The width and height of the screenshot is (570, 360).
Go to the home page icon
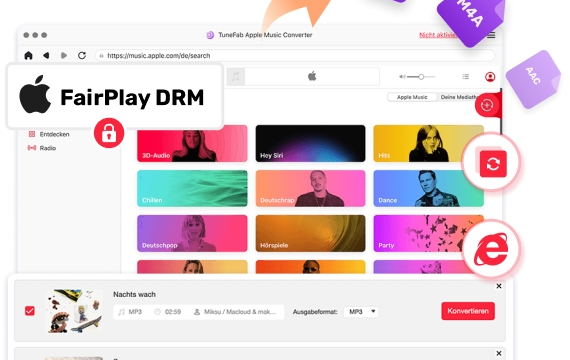28,56
